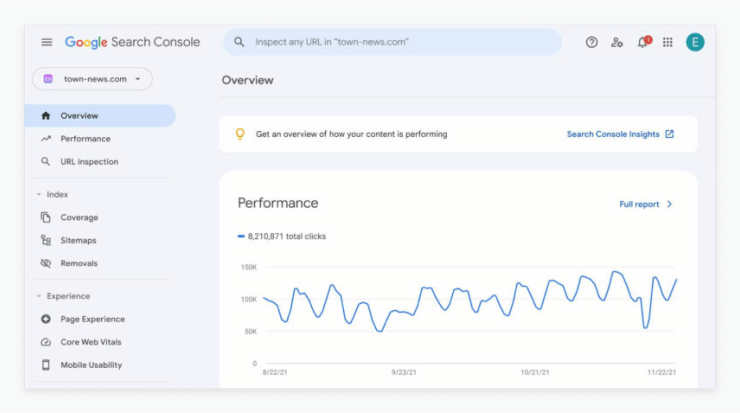
Task: Open the hamburger main menu
Action: click(46, 42)
